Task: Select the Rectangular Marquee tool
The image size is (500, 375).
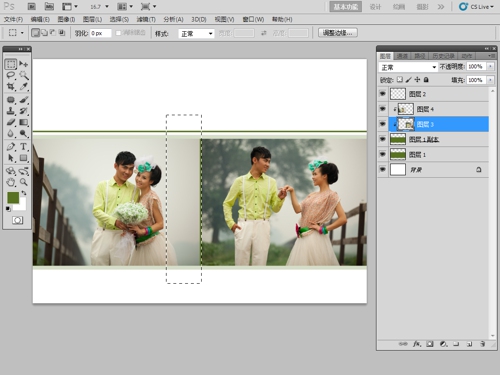Action: tap(11, 64)
